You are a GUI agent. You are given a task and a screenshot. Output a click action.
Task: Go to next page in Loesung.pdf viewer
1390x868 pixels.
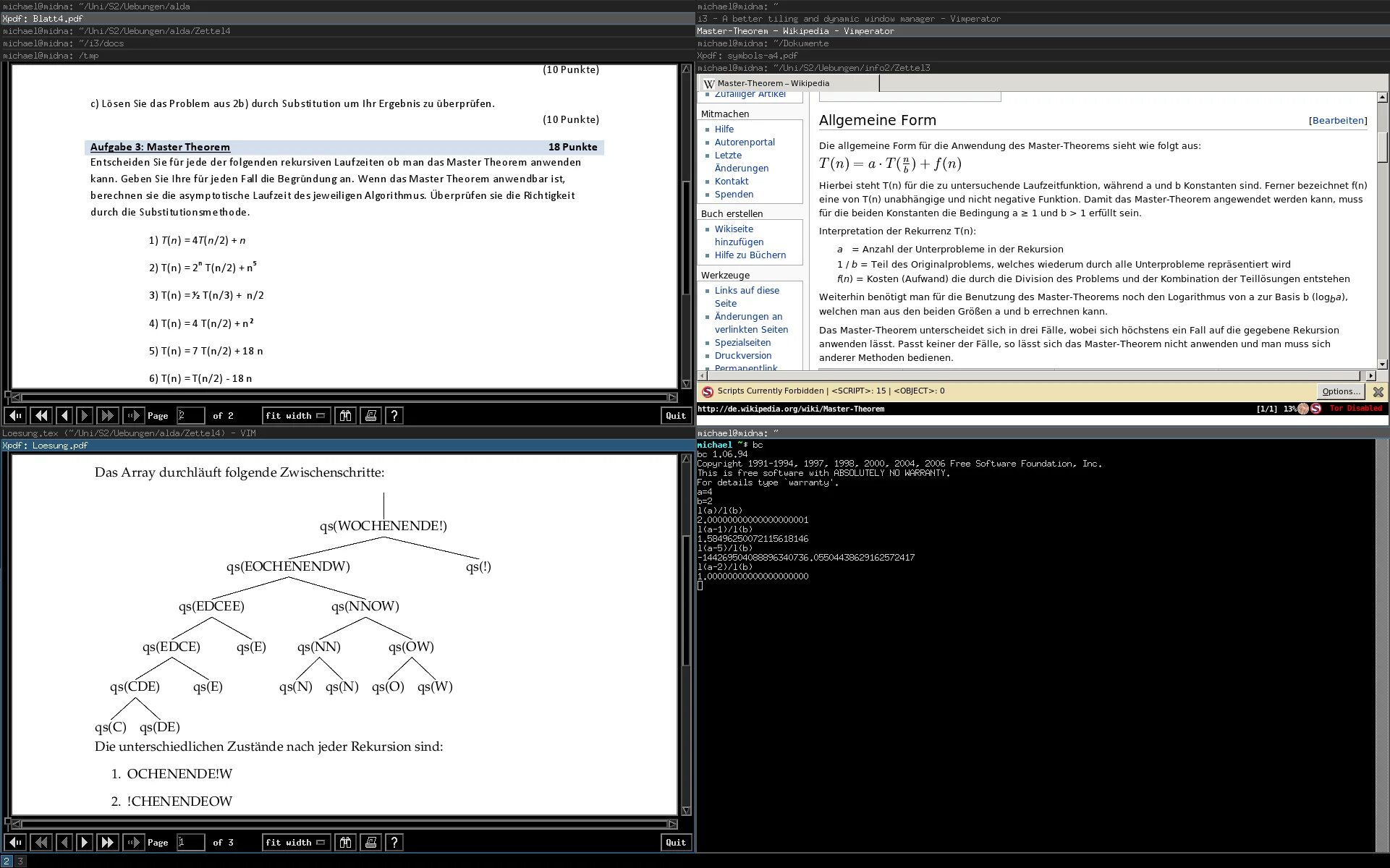[84, 842]
